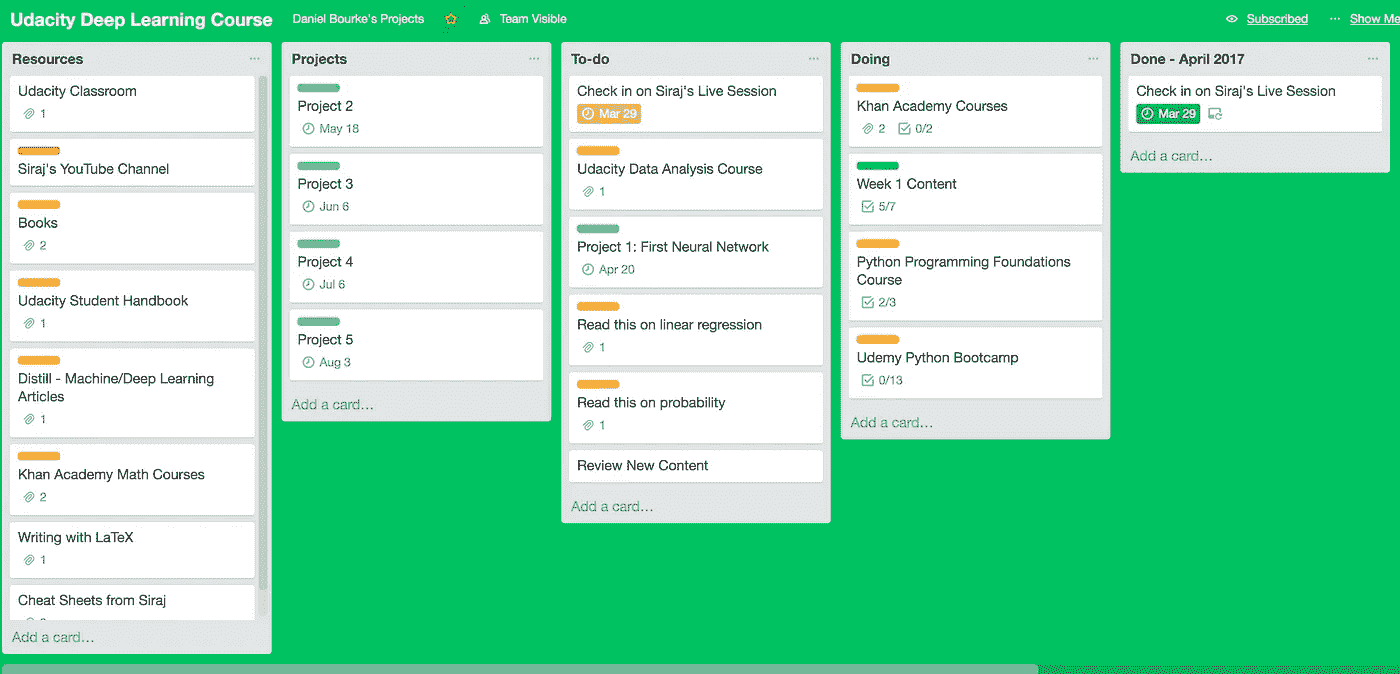Open the To-do list menu (three dots)
Screen dimensions: 1400x674
pyautogui.click(x=814, y=59)
